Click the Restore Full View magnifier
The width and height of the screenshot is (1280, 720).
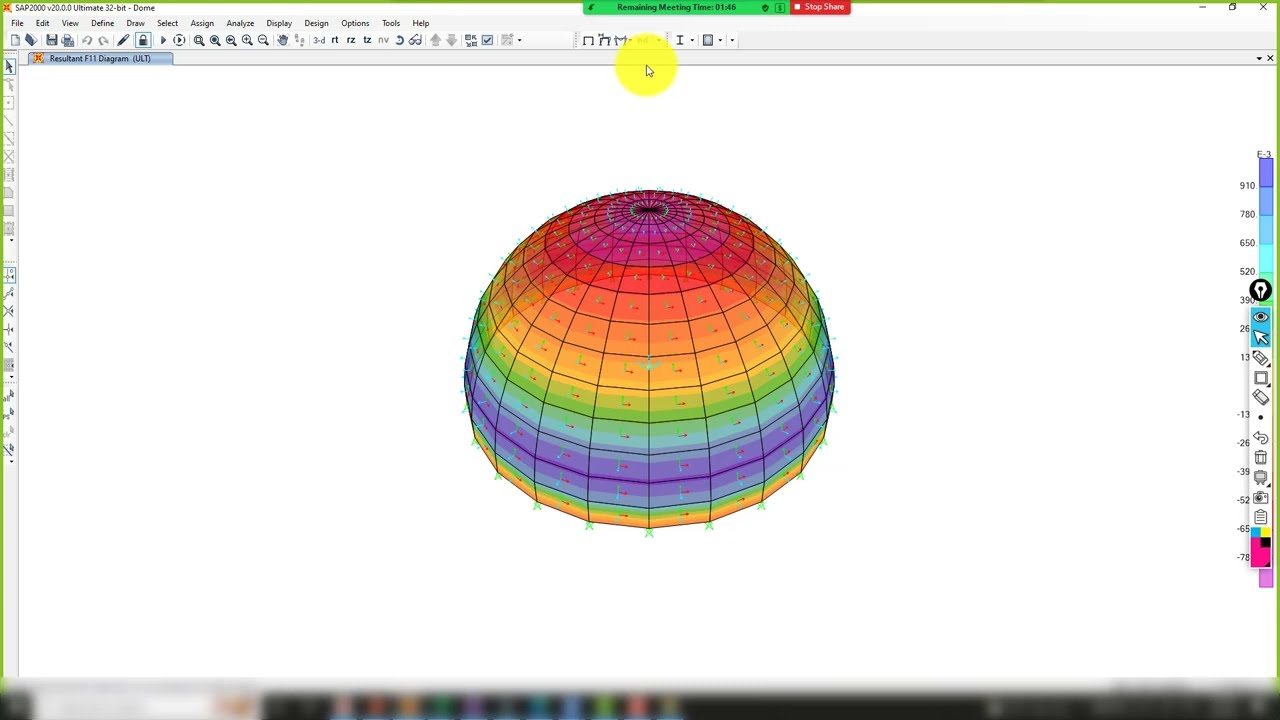(215, 40)
